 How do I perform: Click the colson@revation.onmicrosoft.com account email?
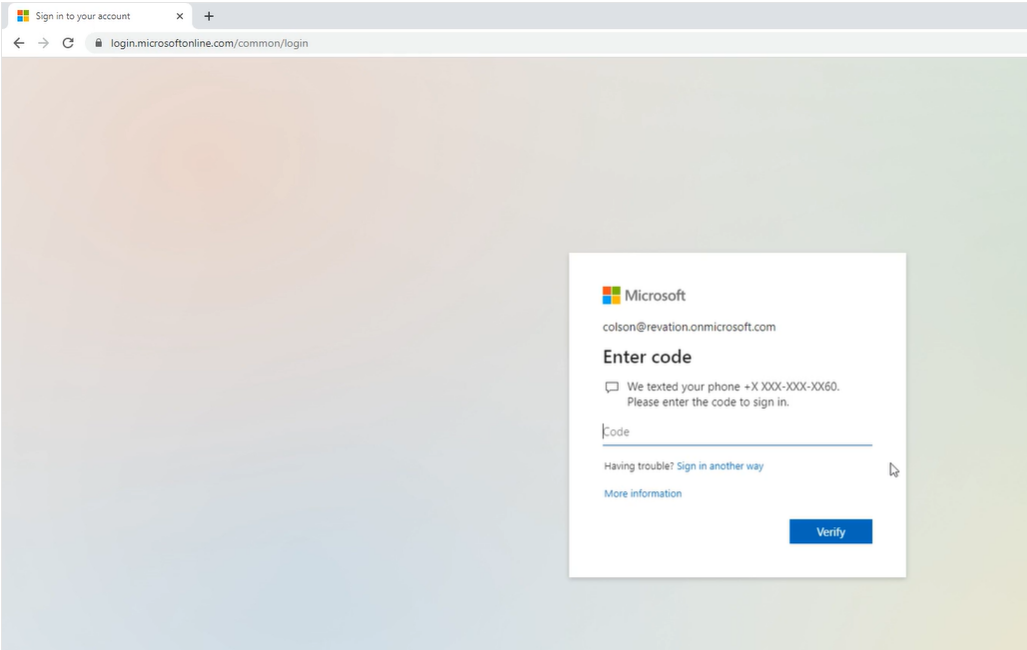point(689,327)
